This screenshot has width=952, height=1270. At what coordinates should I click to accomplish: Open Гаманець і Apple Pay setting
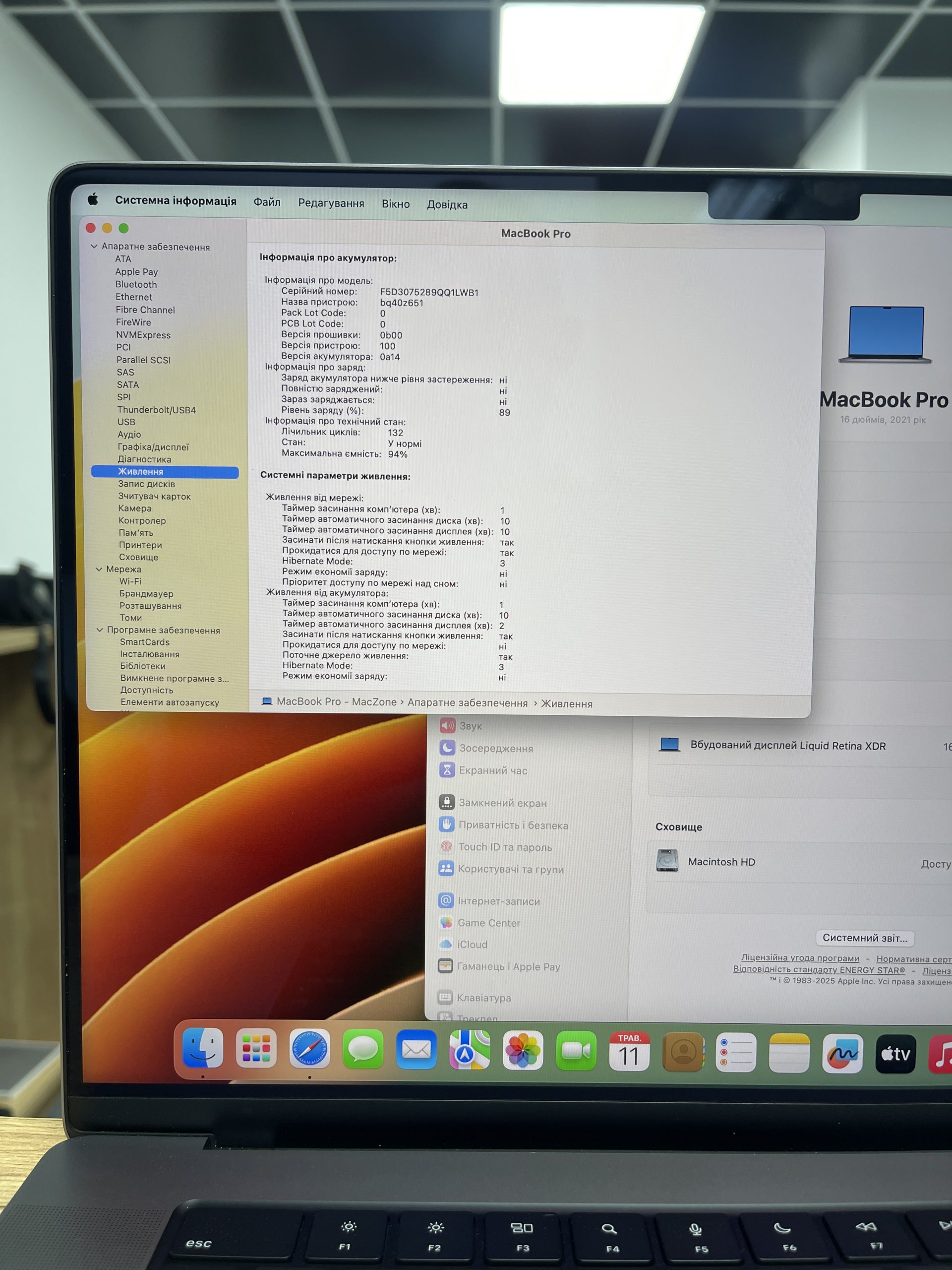coord(508,967)
